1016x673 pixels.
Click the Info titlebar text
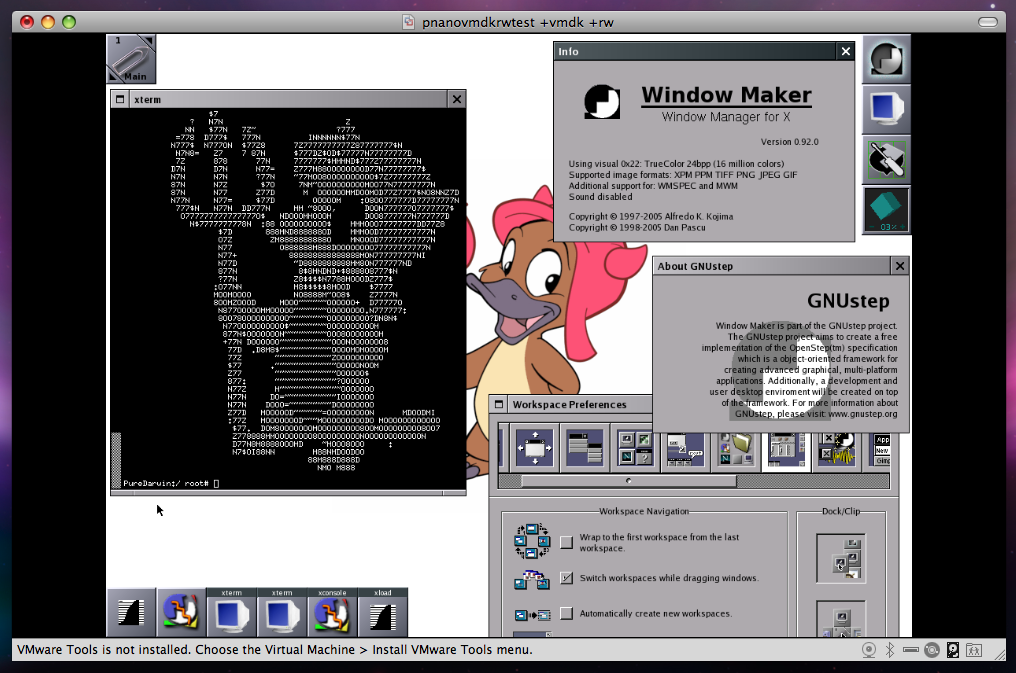coord(568,52)
